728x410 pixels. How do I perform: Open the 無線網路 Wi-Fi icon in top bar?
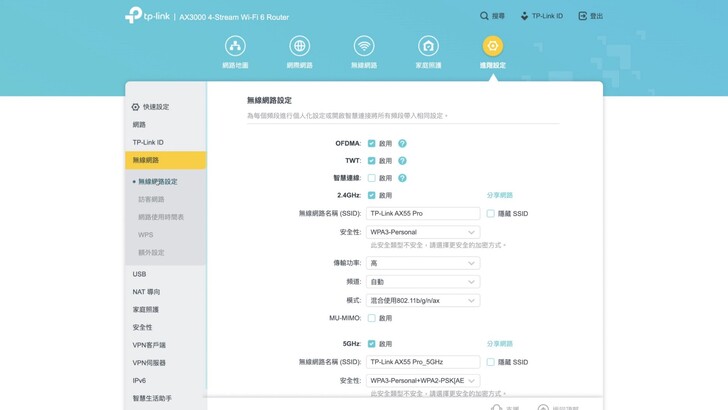pyautogui.click(x=364, y=46)
